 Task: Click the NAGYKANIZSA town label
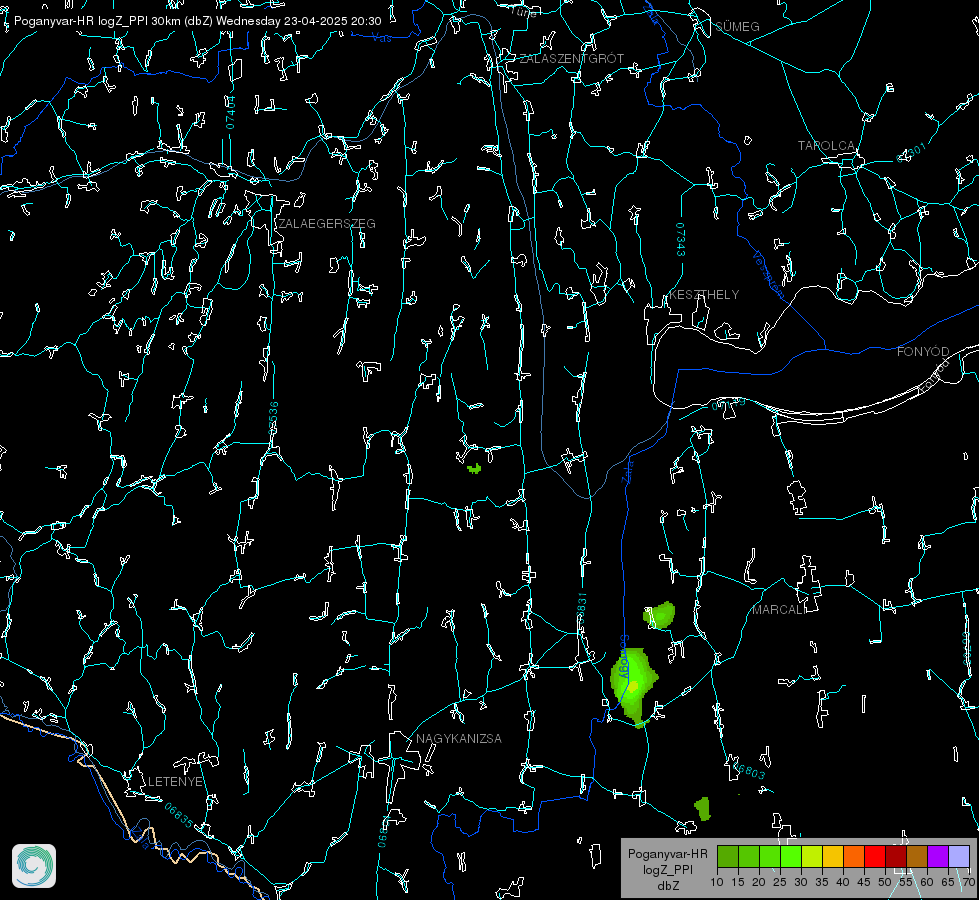point(459,738)
